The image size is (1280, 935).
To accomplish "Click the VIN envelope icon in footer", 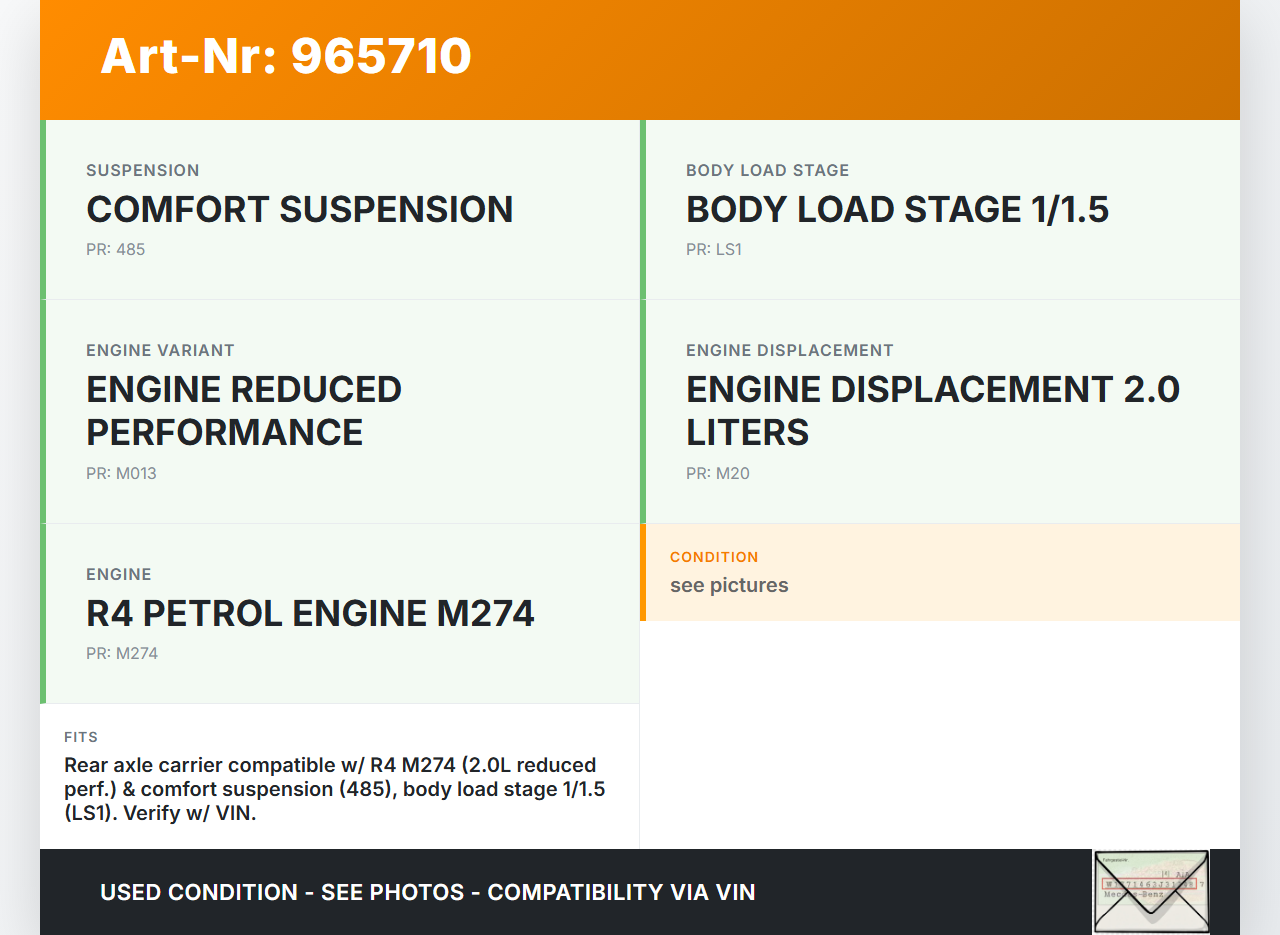I will (1151, 891).
